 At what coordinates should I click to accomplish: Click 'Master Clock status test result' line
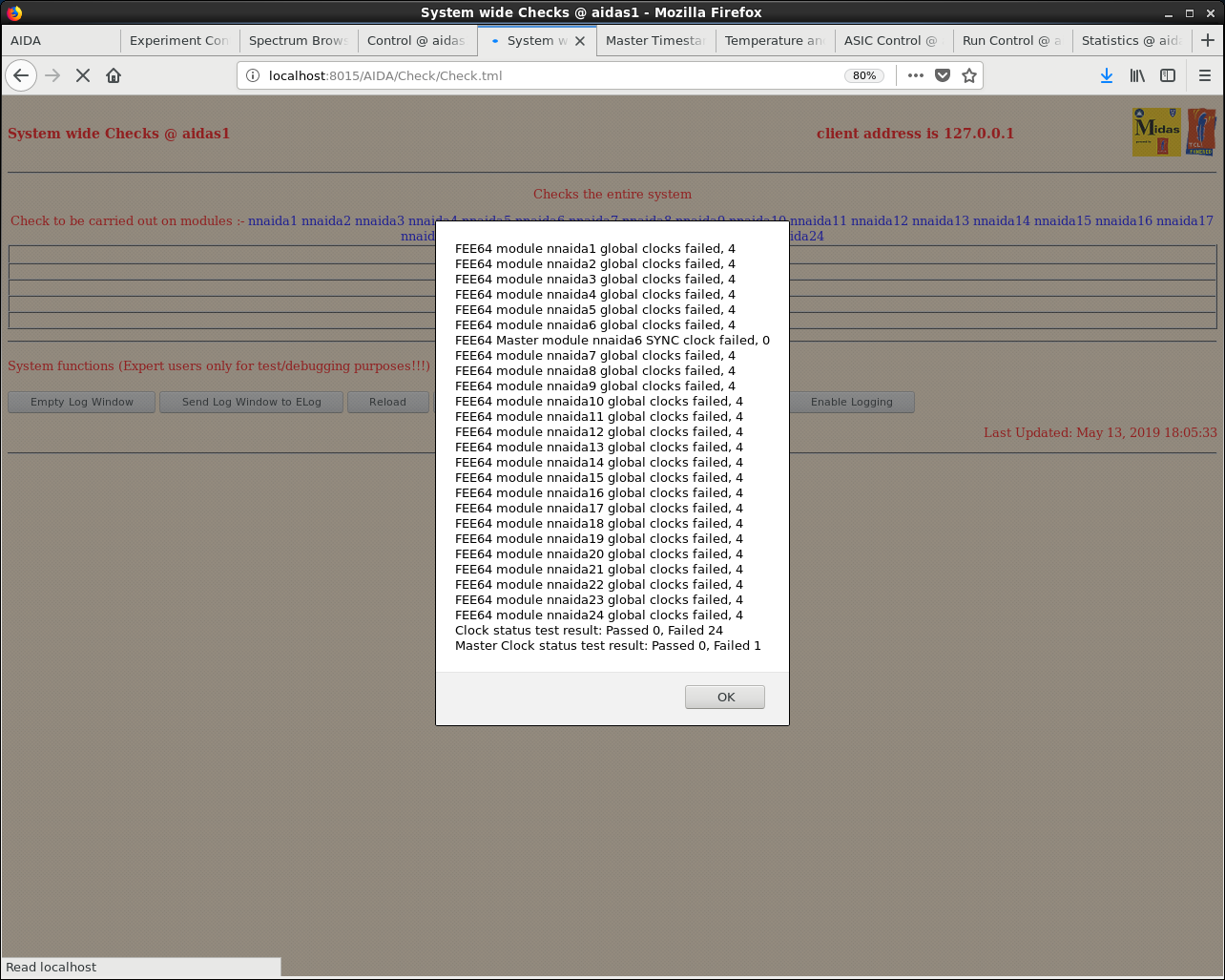pos(608,645)
